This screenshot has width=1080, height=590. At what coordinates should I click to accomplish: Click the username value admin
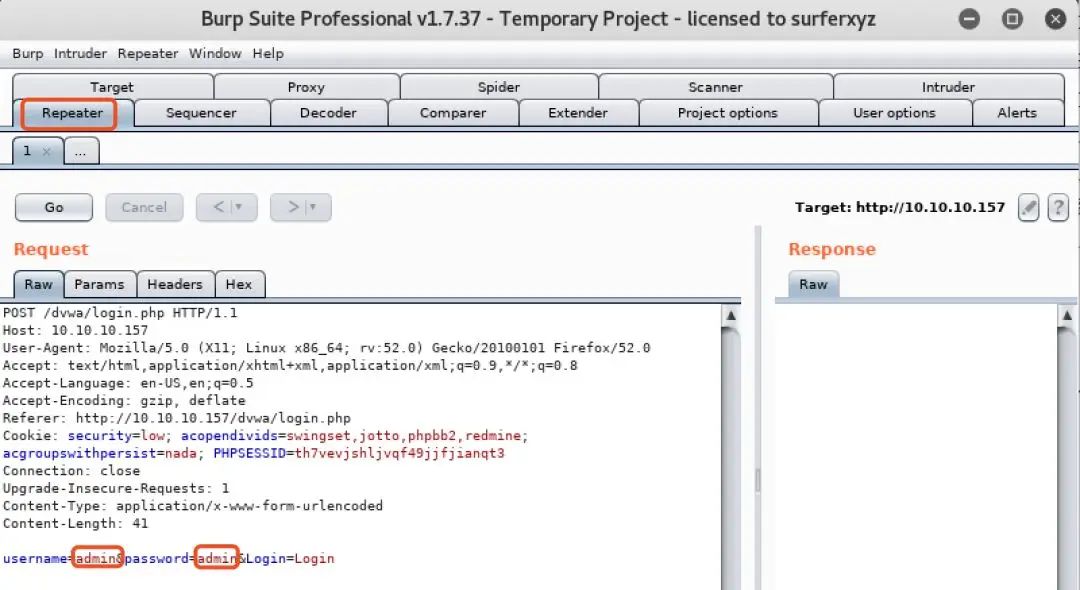96,558
